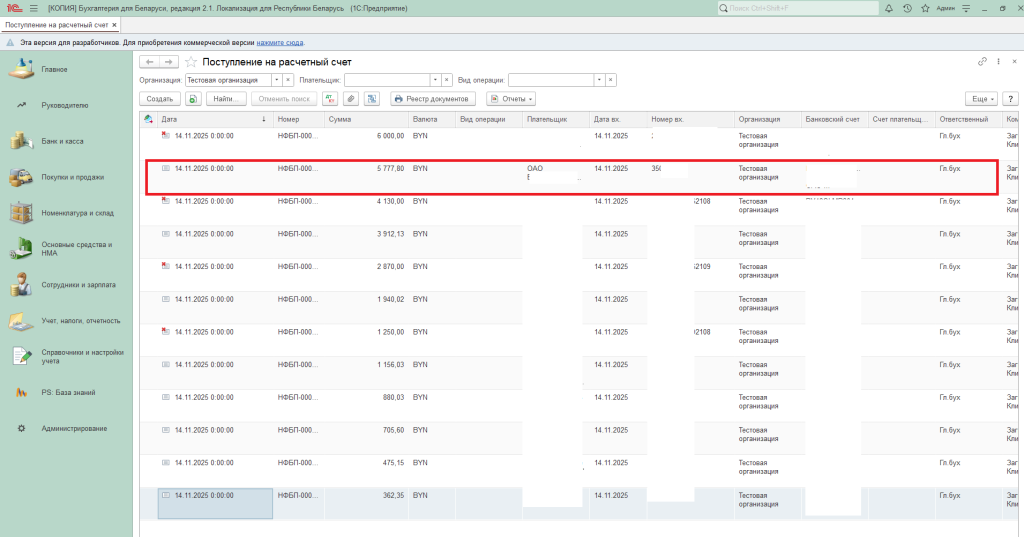Viewport: 1024px width, 537px height.
Task: Click the copy link chain icon
Action: (982, 62)
